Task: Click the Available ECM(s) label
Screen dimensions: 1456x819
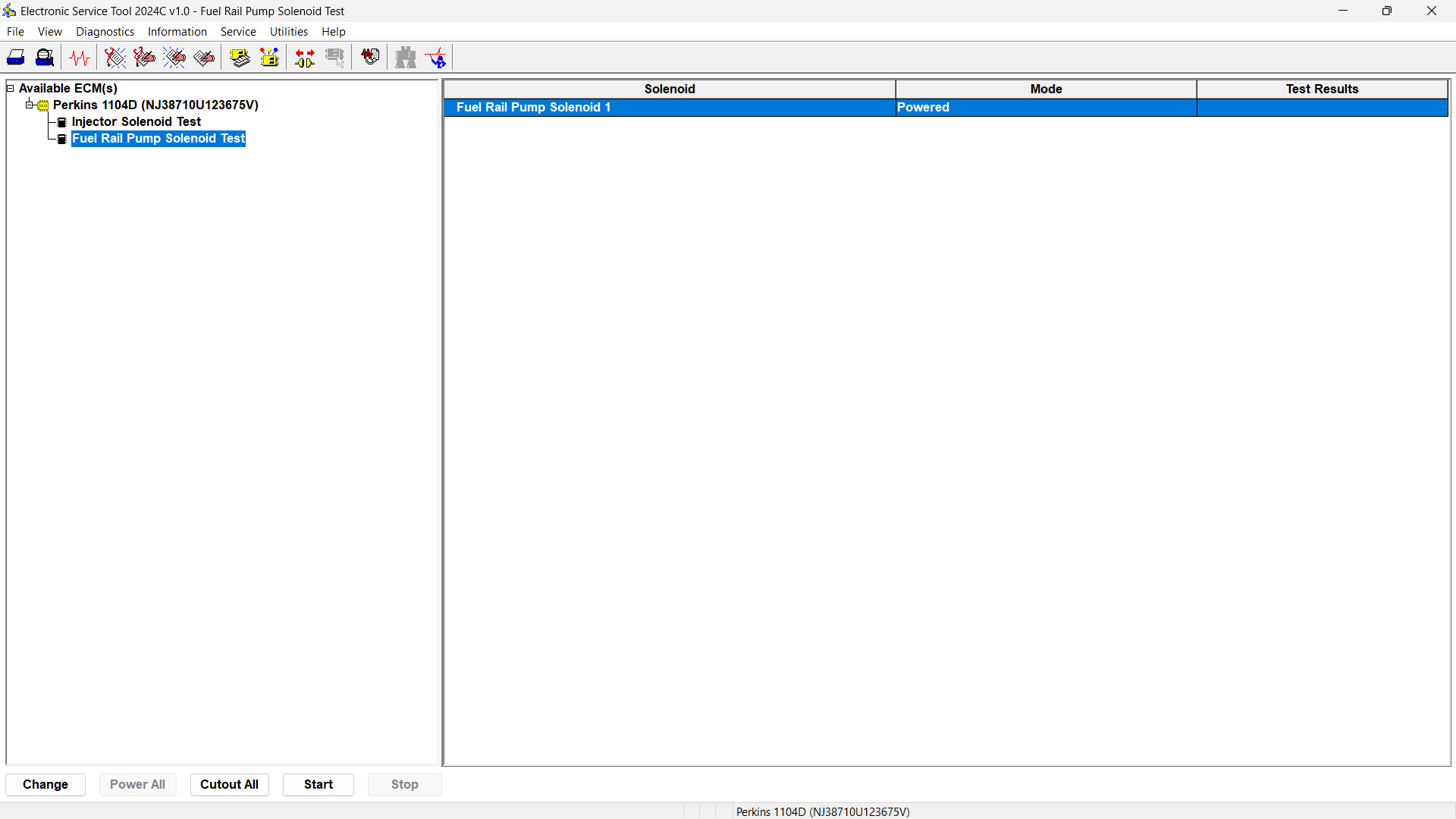Action: click(68, 88)
